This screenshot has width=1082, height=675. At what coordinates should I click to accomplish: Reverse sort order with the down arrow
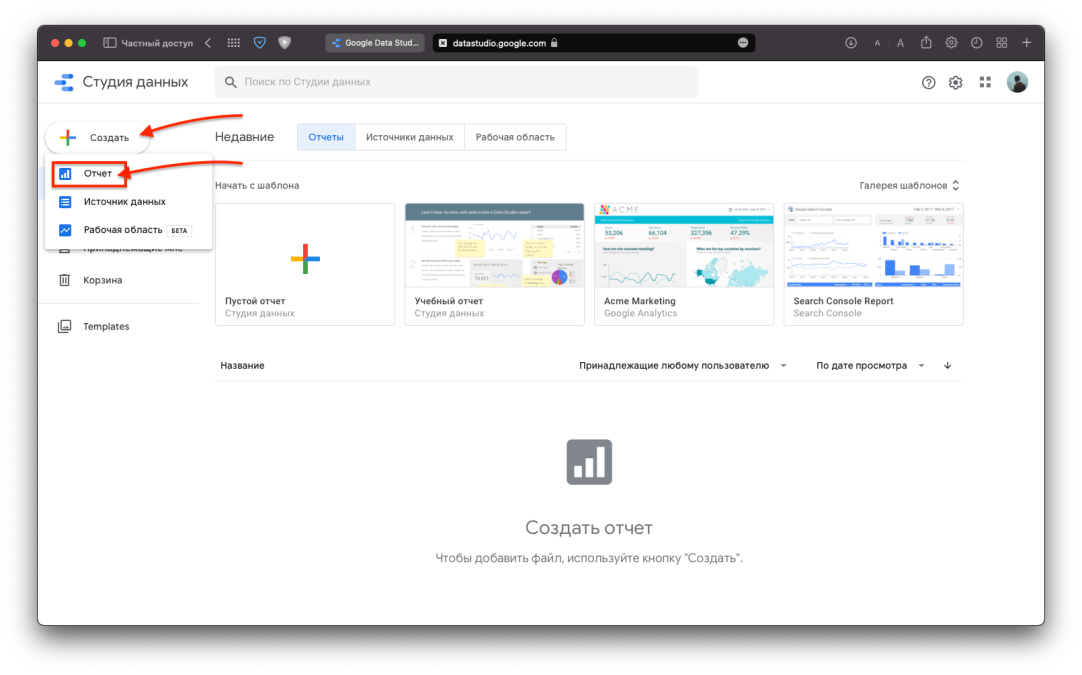(947, 366)
